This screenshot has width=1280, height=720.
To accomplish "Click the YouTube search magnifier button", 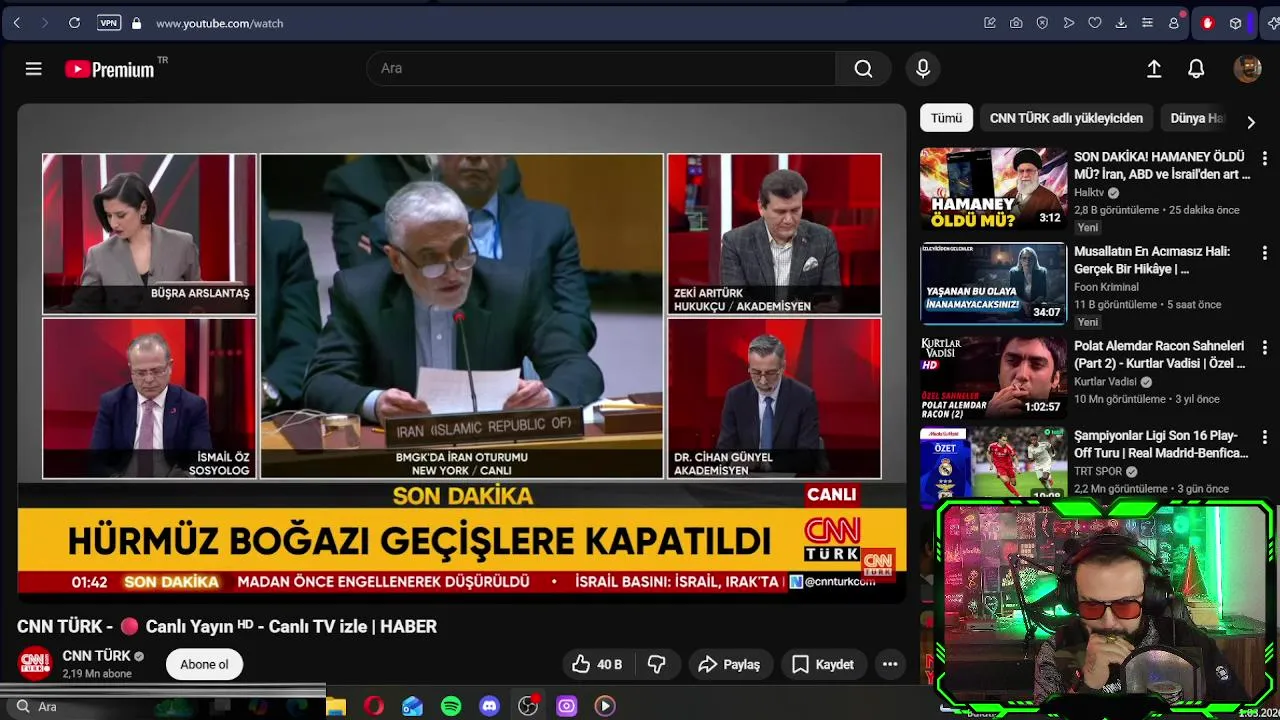I will click(863, 68).
